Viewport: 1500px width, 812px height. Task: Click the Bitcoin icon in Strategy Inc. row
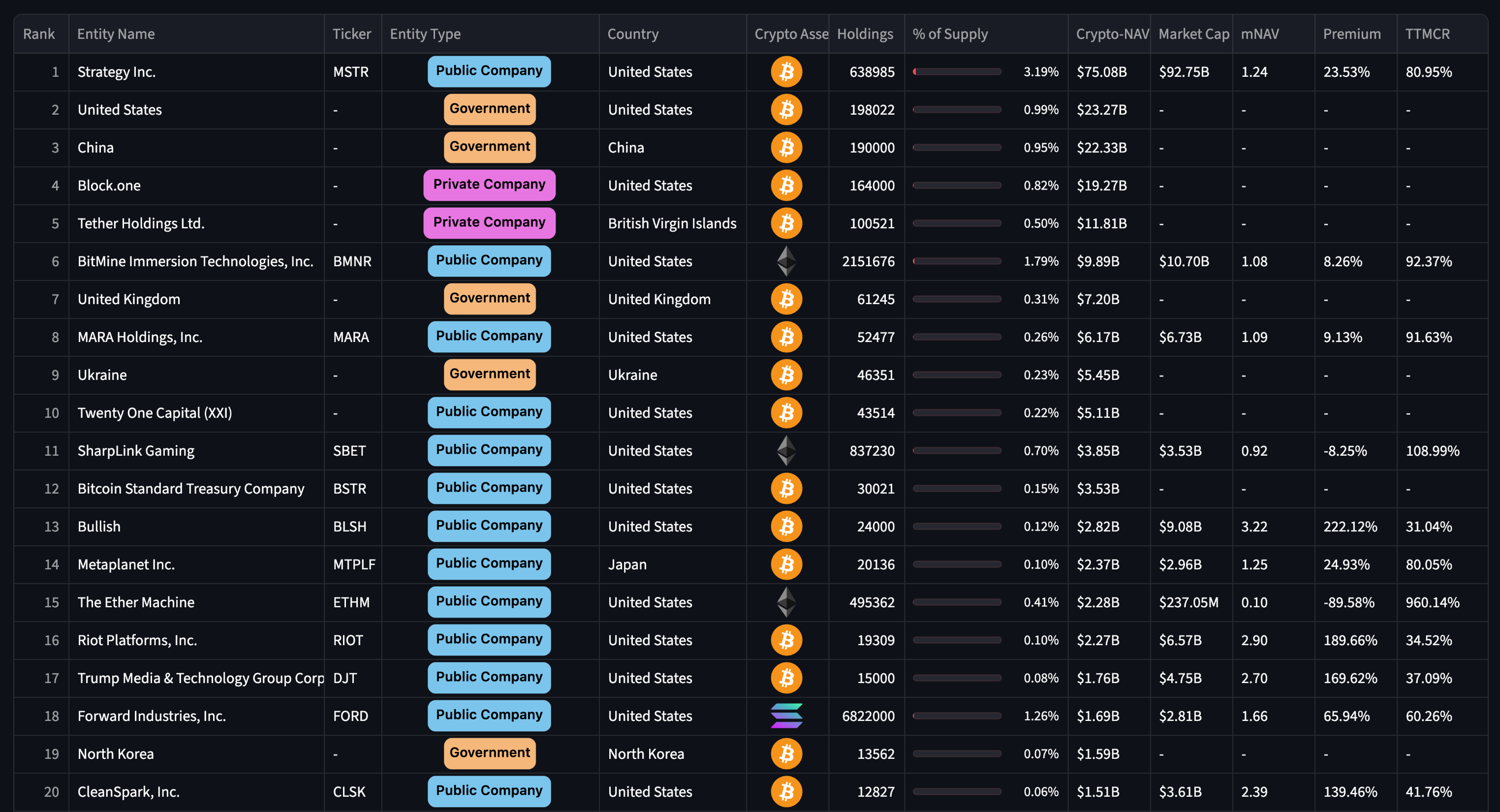pyautogui.click(x=786, y=72)
